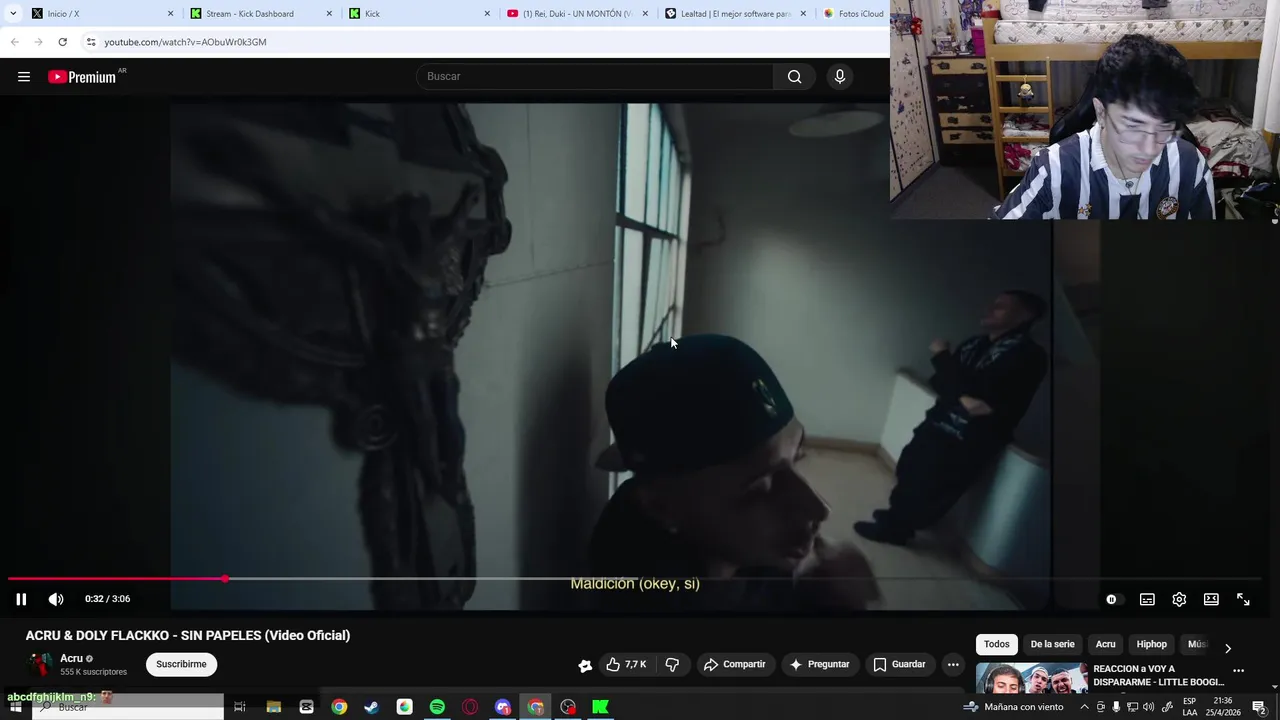Screen dimensions: 1280x720
Task: Open Acru channel avatar
Action: [40, 664]
